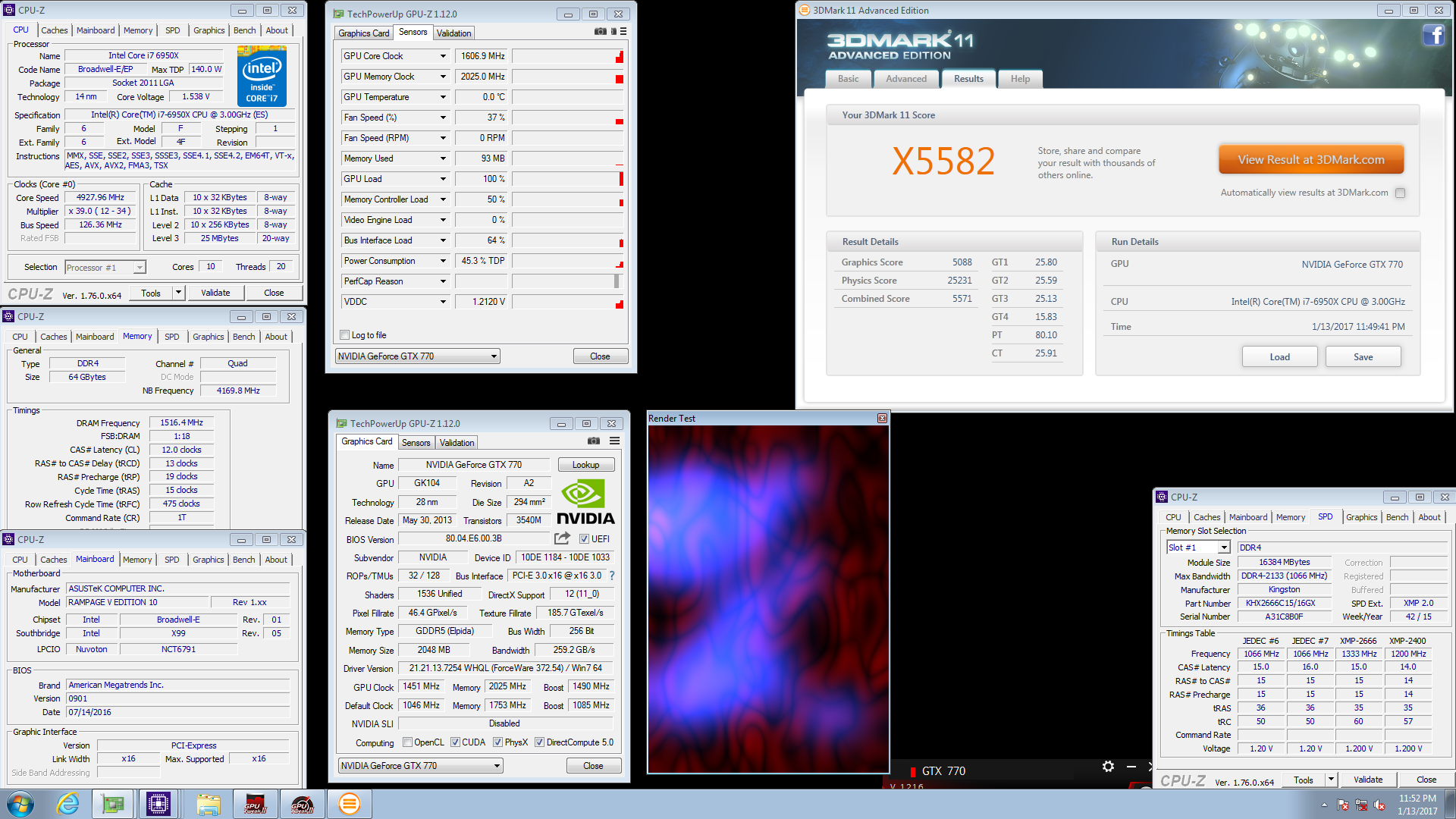Open the Validation tab in the GPU-Z Sensors window
The height and width of the screenshot is (819, 1456).
454,33
